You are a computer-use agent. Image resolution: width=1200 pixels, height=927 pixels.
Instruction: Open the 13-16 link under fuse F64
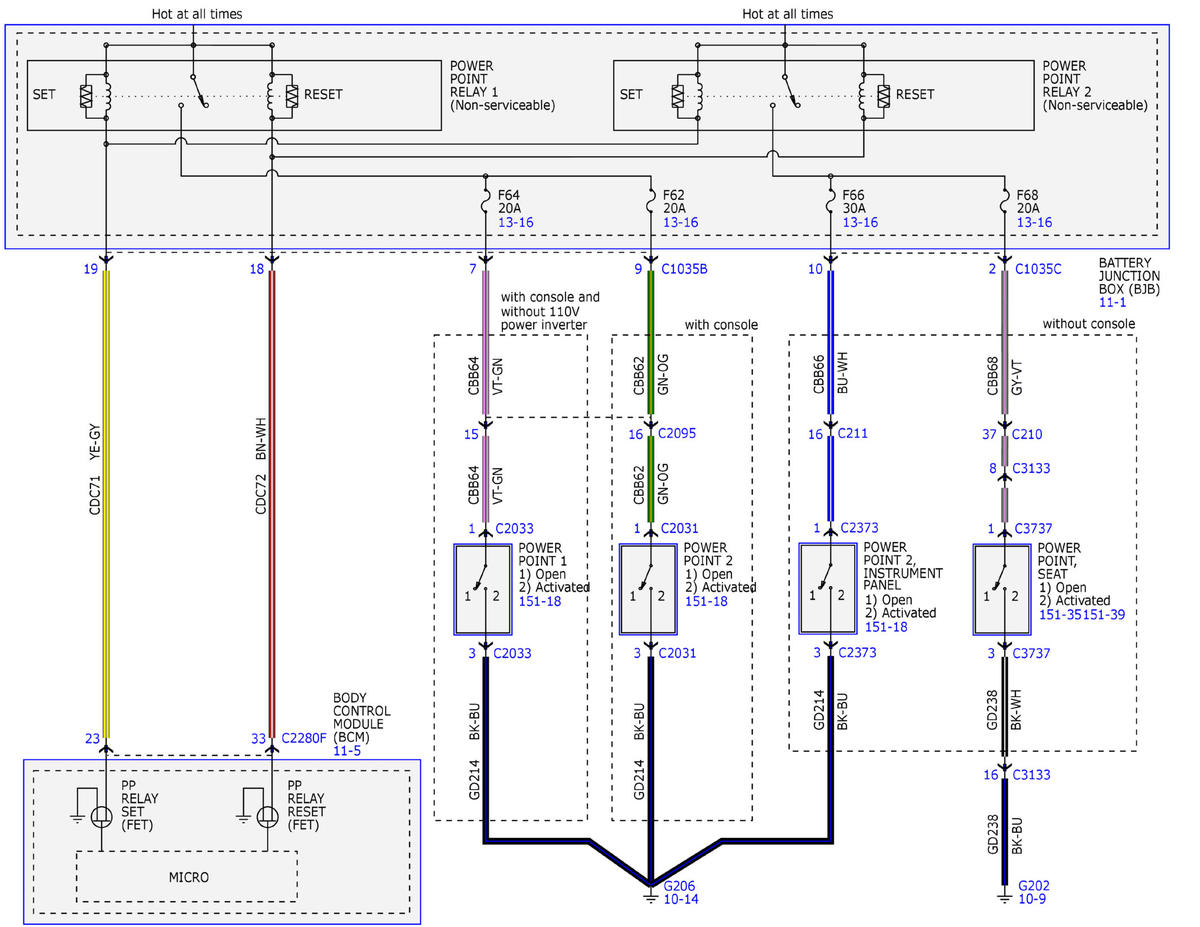[x=515, y=222]
